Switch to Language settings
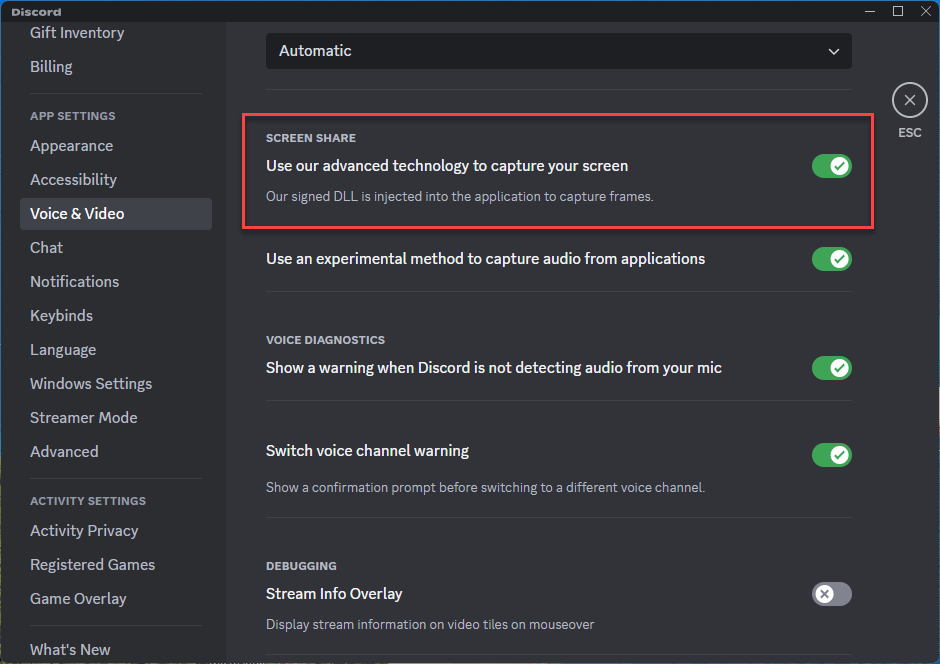The height and width of the screenshot is (664, 940). tap(63, 350)
